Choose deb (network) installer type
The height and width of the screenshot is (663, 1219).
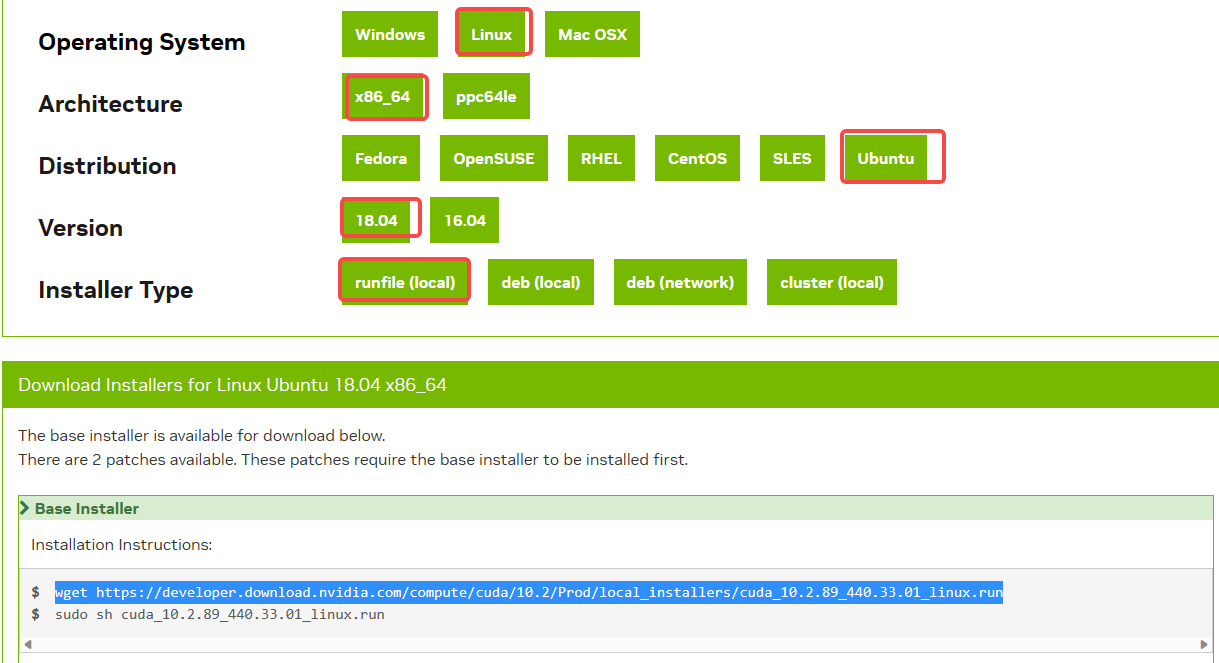point(680,282)
